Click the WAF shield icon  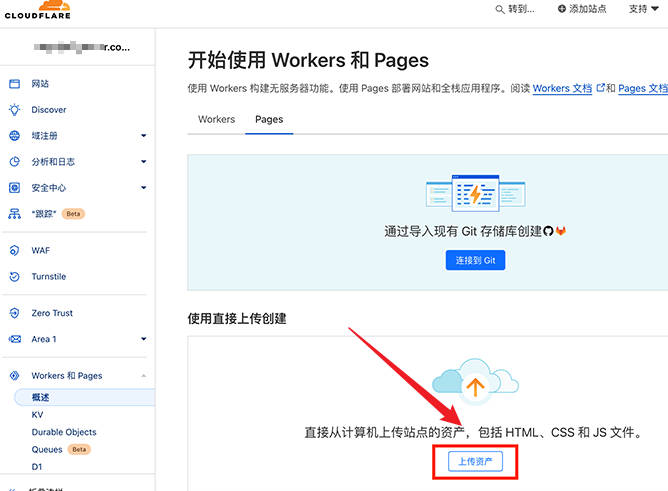(14, 250)
